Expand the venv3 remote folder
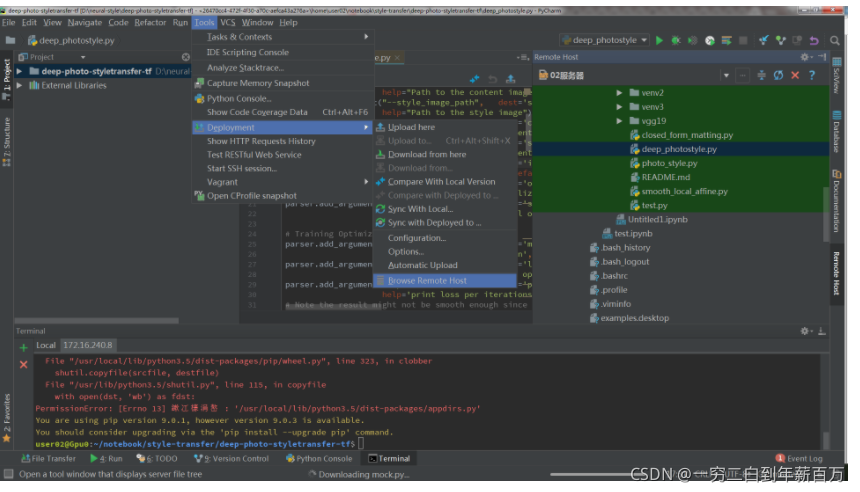Screen dimensions: 860x492 click(x=619, y=107)
